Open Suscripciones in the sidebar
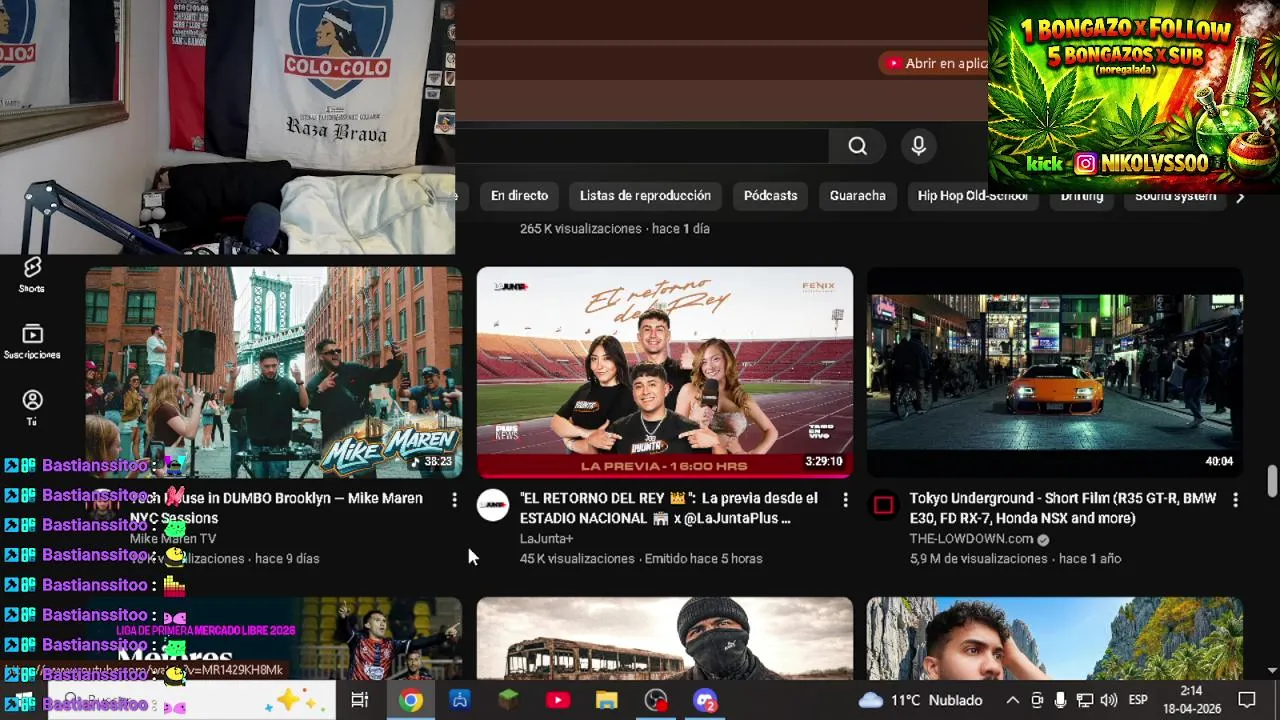The image size is (1280, 720). click(x=32, y=341)
